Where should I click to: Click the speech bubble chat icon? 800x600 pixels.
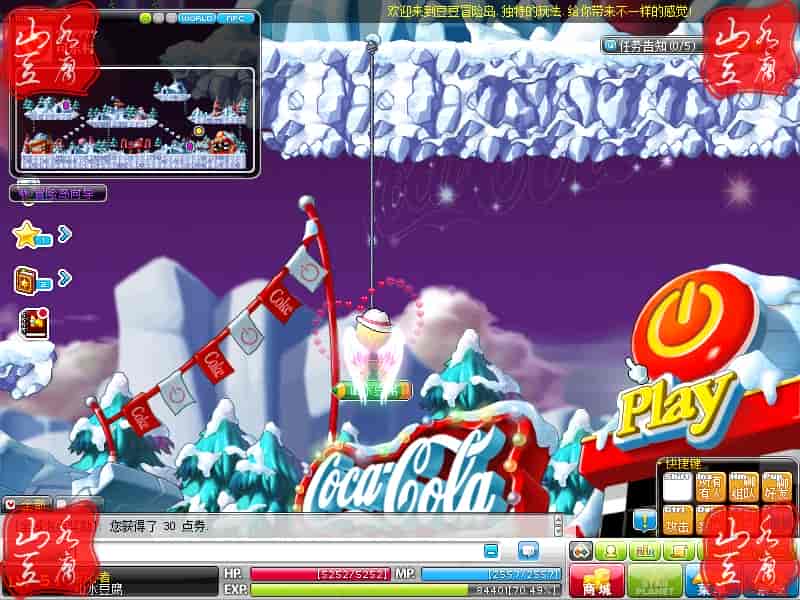[x=528, y=551]
